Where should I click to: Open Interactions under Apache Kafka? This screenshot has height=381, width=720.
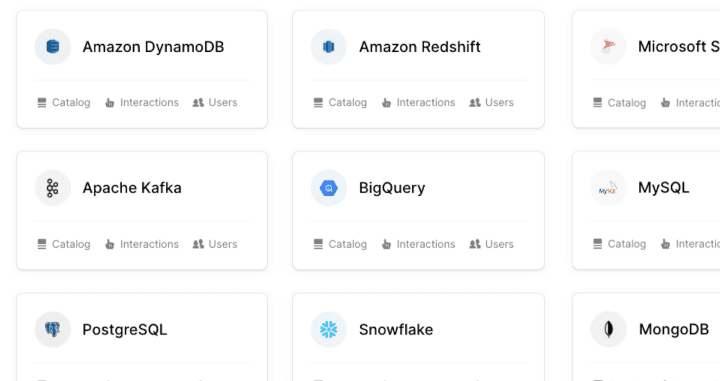(142, 244)
